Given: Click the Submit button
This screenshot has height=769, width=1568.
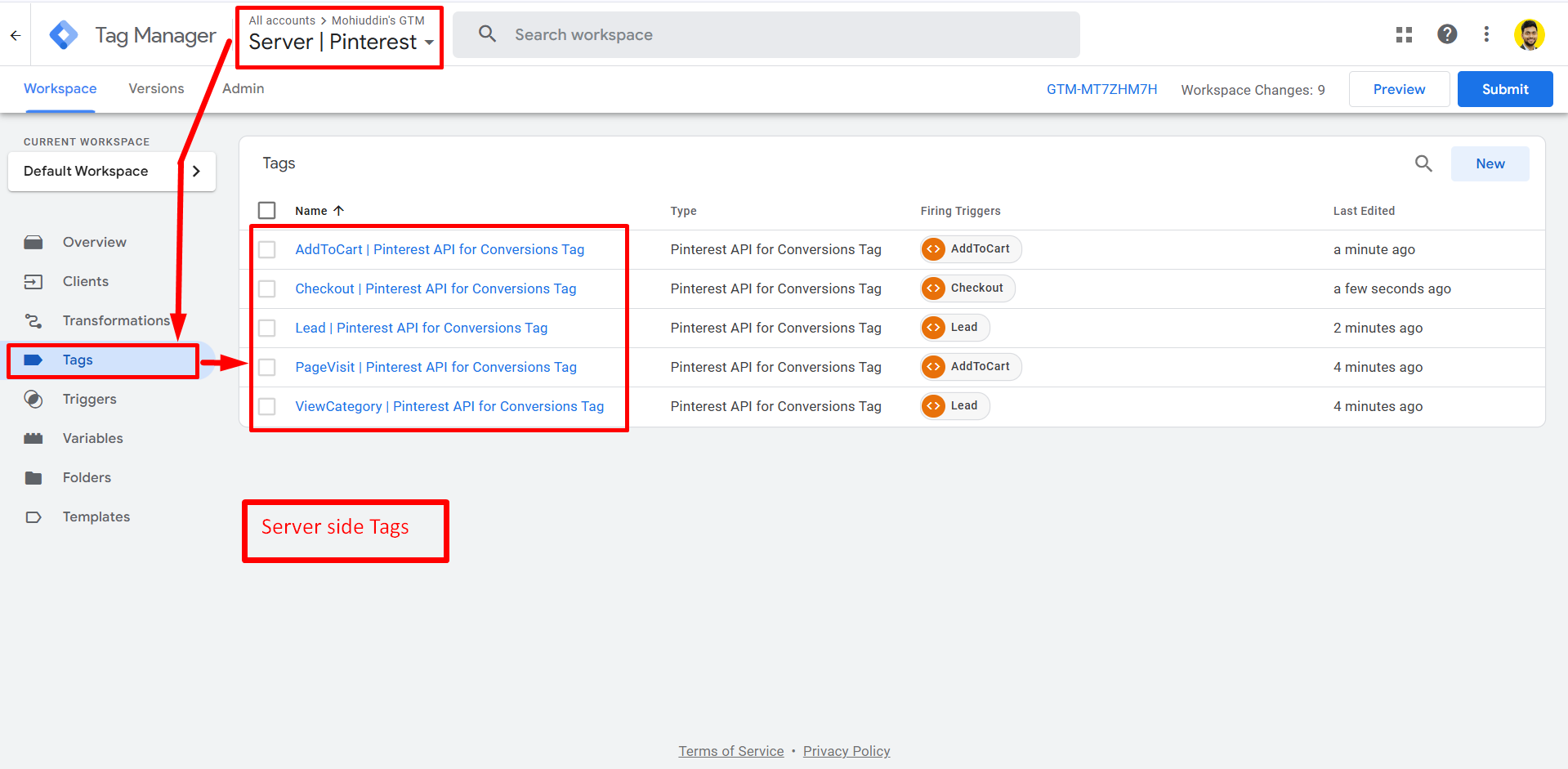Looking at the screenshot, I should 1504,89.
